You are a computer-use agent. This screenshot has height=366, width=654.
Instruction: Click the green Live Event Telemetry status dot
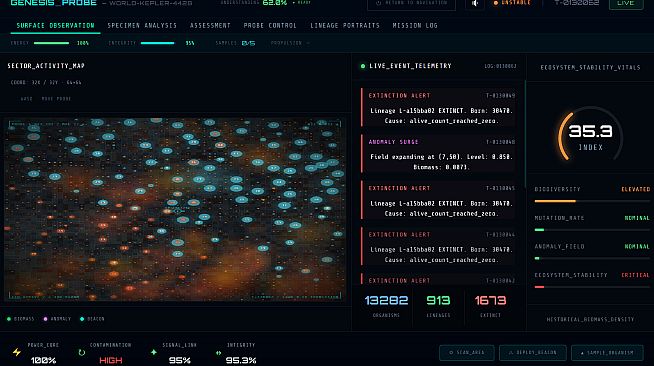pos(362,66)
